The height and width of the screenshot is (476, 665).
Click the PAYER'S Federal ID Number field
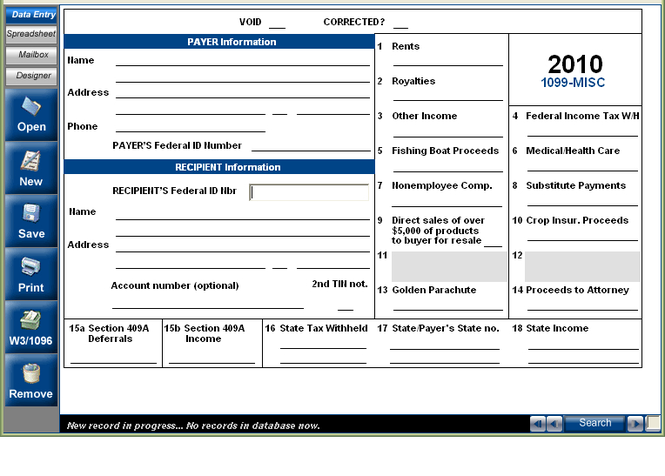tap(311, 146)
